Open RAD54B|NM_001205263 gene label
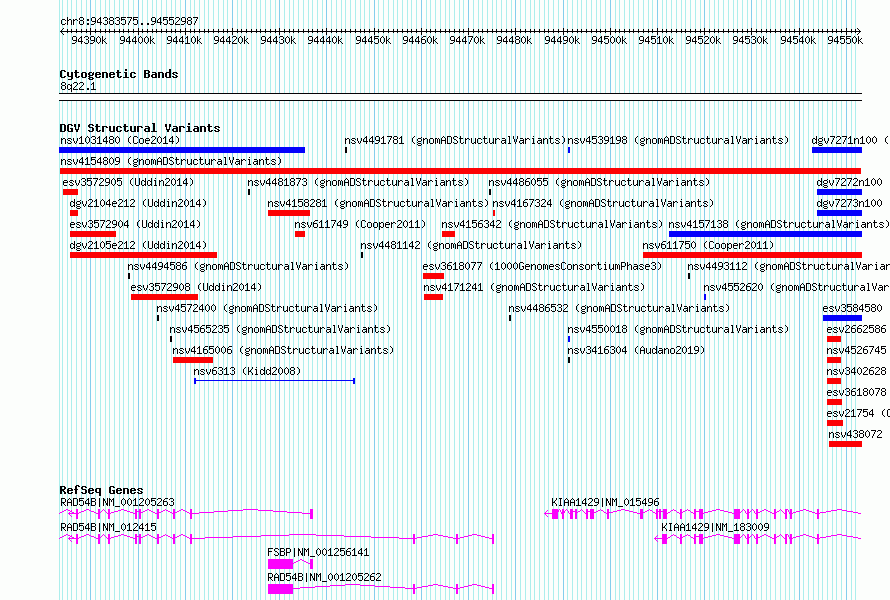The width and height of the screenshot is (890, 600). pos(117,502)
